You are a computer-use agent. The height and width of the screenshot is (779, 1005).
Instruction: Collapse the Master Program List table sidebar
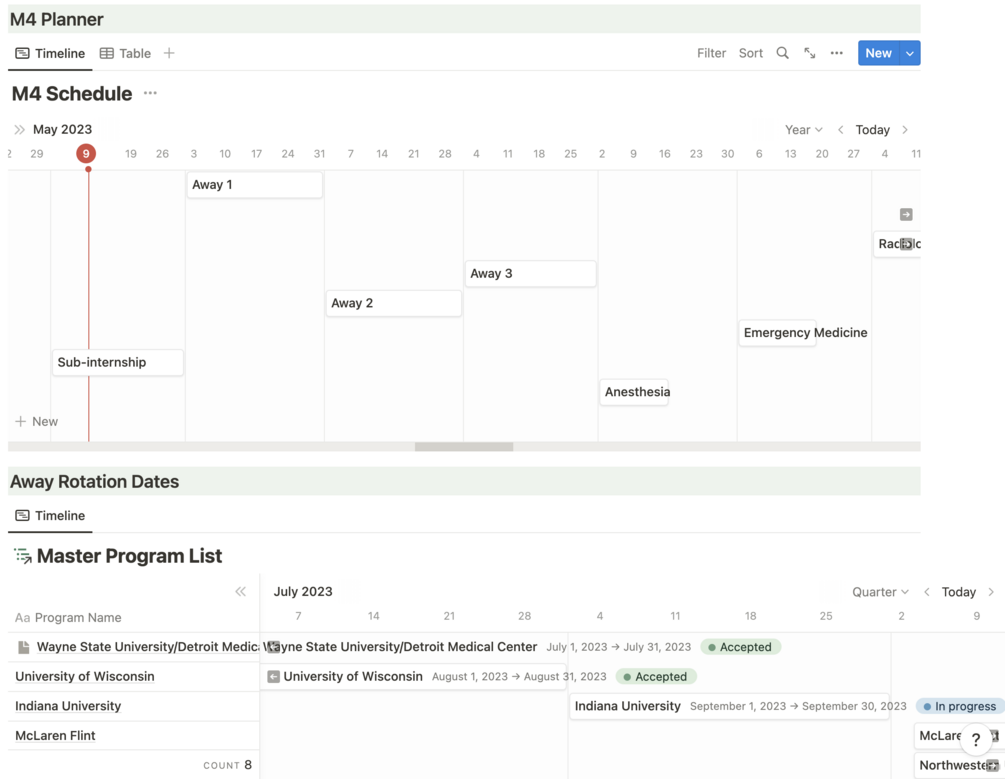(241, 592)
